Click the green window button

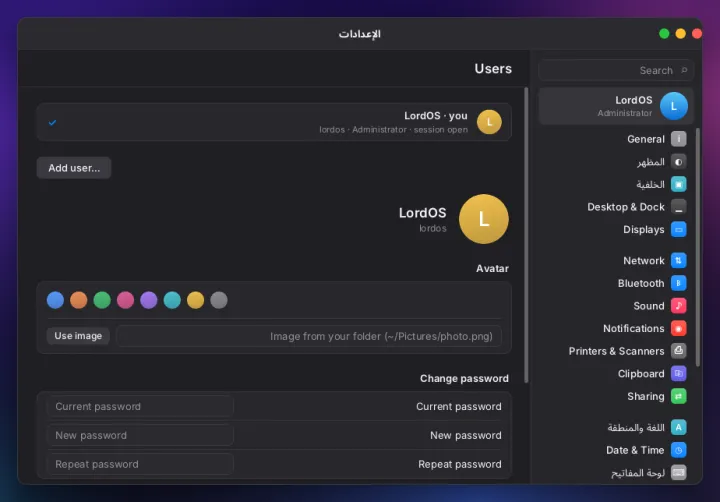pyautogui.click(x=664, y=34)
